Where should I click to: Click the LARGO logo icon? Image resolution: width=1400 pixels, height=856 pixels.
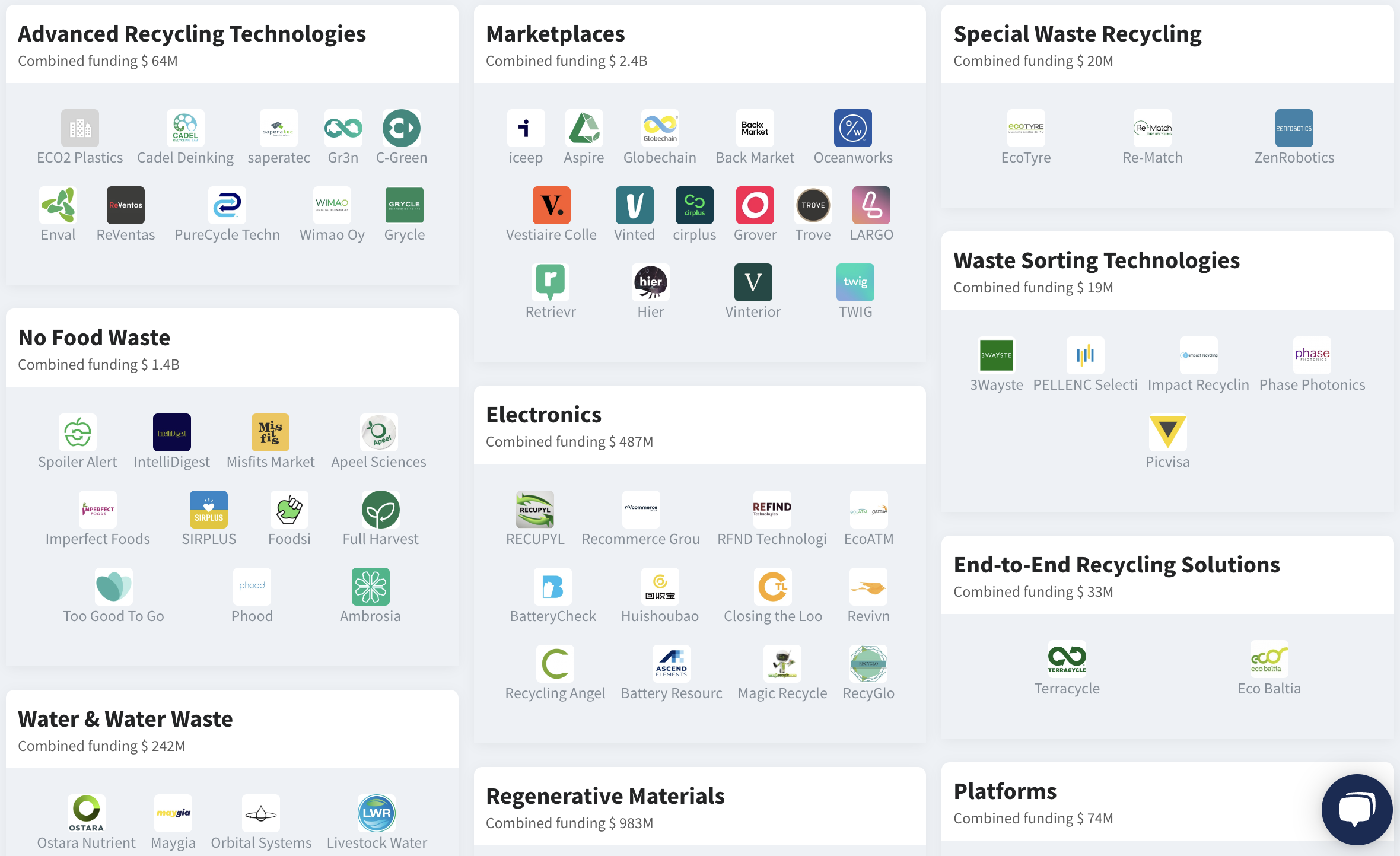871,205
